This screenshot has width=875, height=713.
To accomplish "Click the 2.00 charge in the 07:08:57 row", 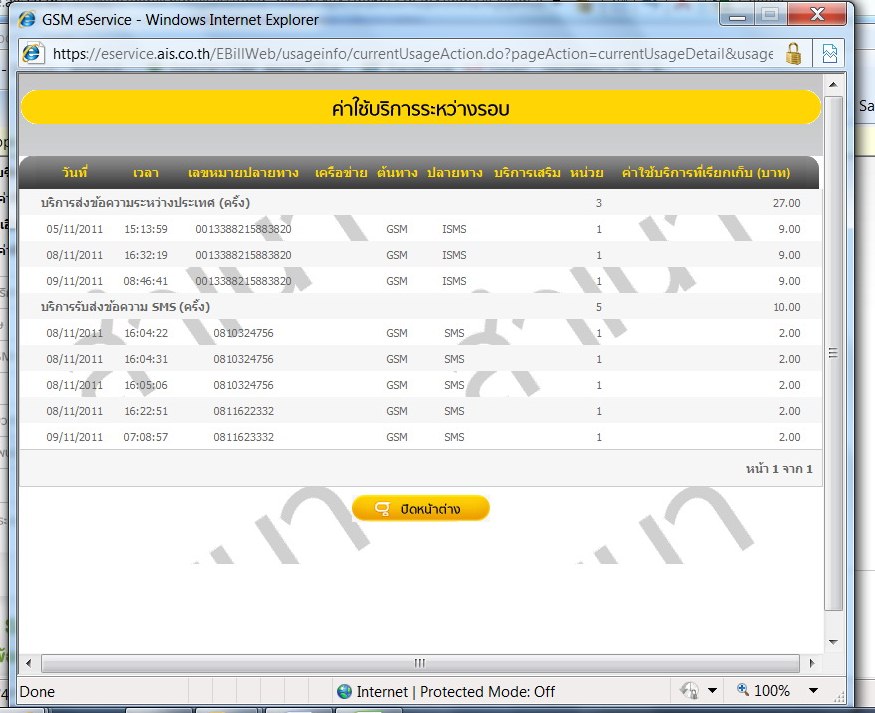I will coord(789,437).
